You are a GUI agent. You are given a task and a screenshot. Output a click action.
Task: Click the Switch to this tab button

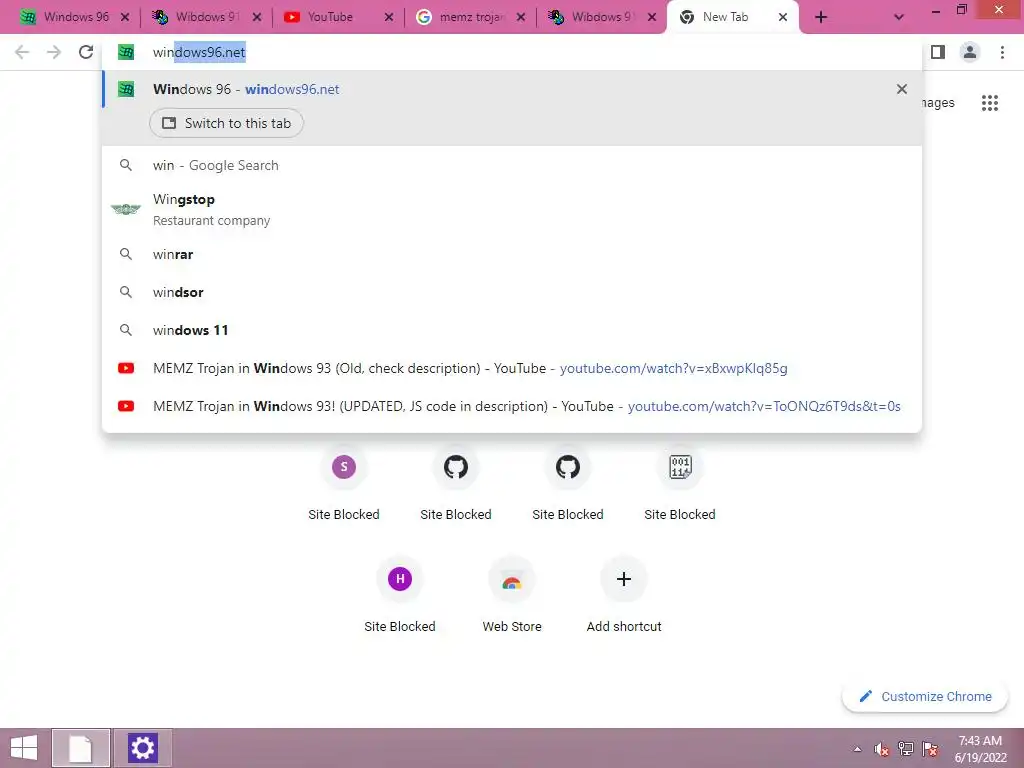click(x=226, y=123)
